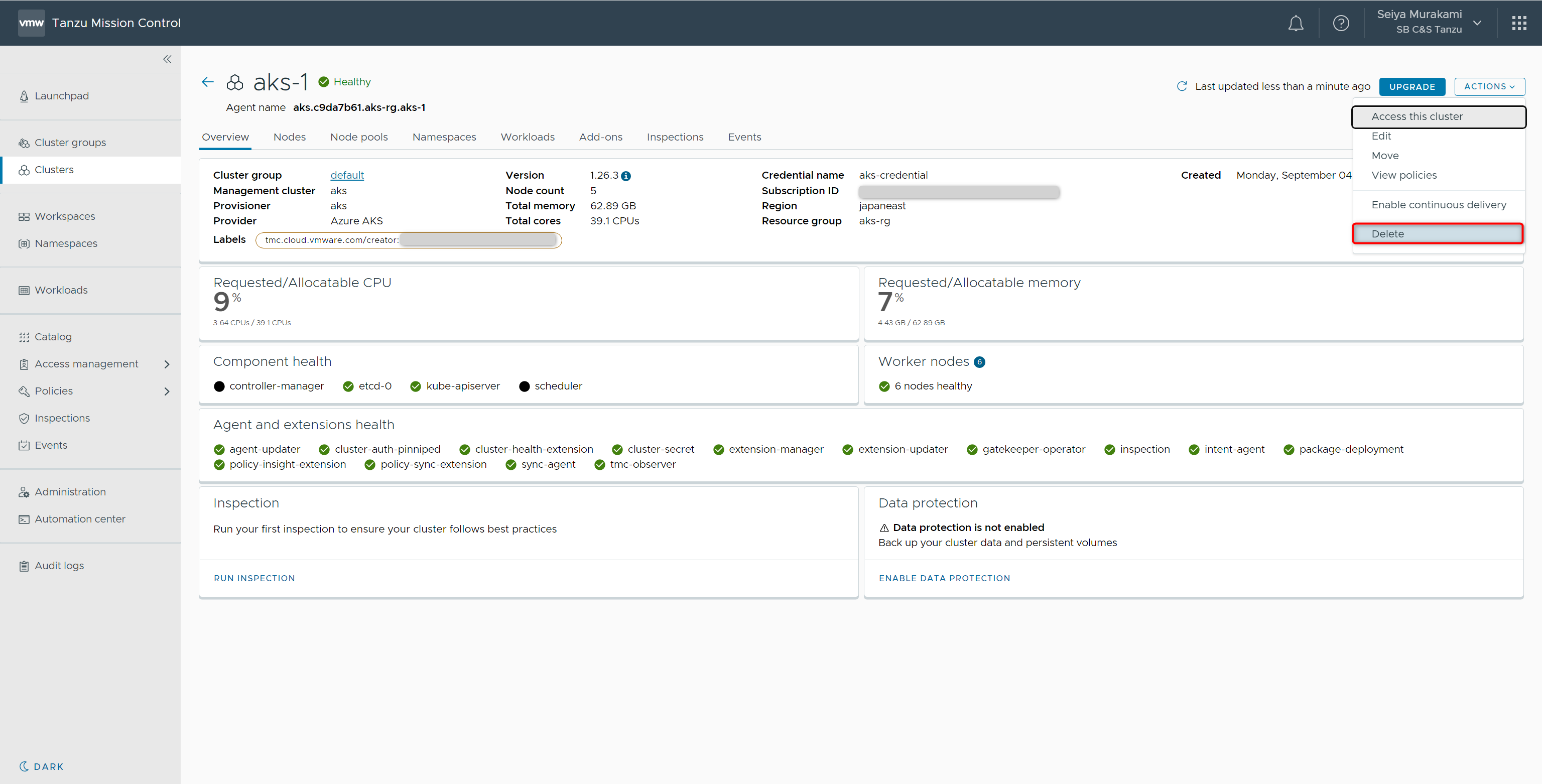Click the notifications bell icon
Viewport: 1542px width, 784px height.
[x=1296, y=24]
